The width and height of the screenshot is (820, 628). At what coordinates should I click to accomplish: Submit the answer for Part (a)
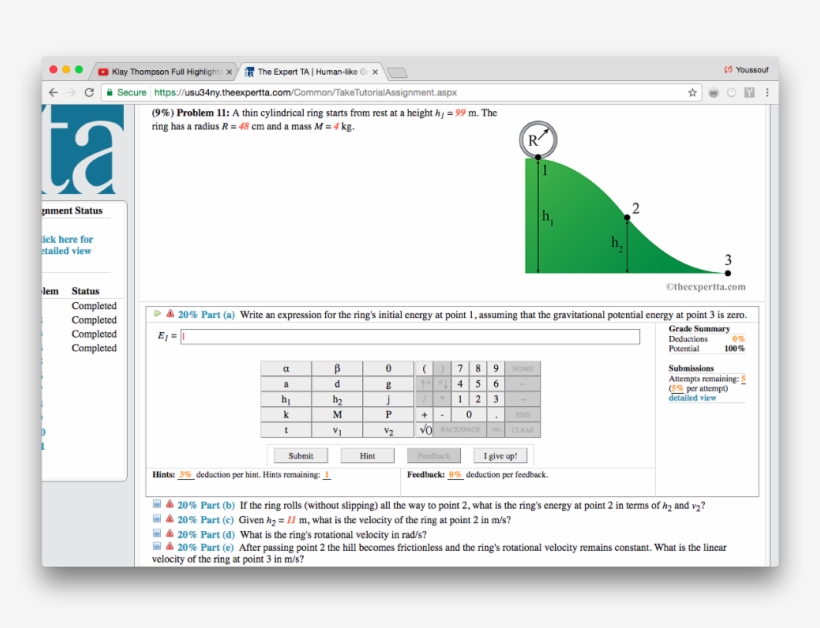pos(301,456)
